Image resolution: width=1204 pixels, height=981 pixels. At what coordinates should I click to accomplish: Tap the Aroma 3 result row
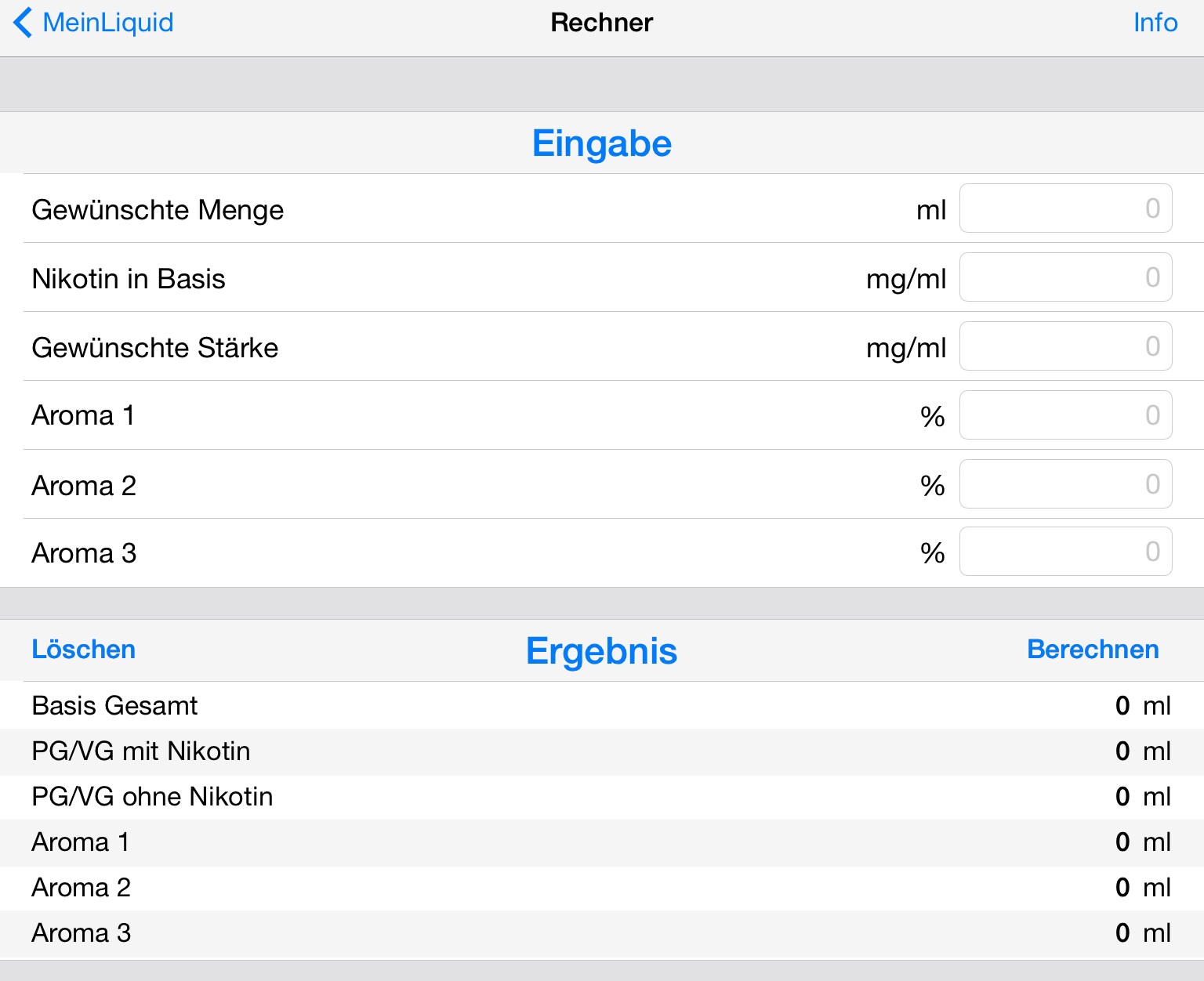pyautogui.click(x=601, y=933)
